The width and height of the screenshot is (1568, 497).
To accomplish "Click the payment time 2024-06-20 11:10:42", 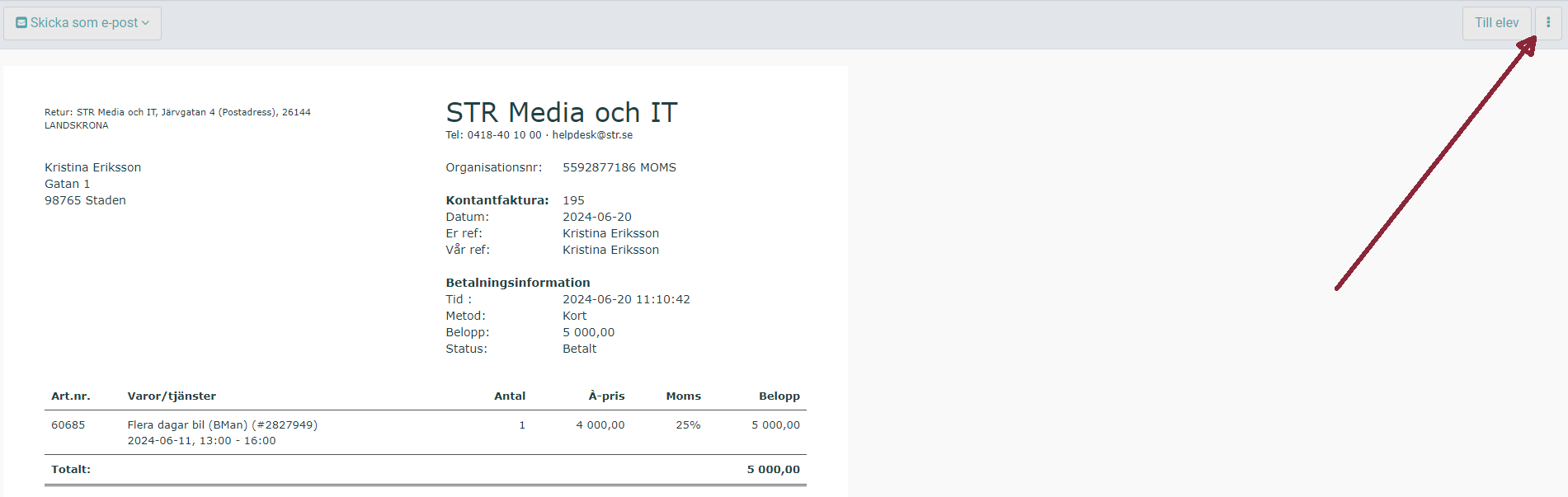I will tap(626, 299).
